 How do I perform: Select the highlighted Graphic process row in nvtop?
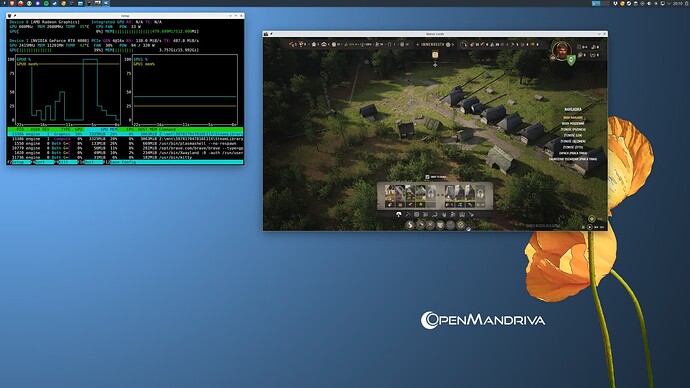pos(125,134)
